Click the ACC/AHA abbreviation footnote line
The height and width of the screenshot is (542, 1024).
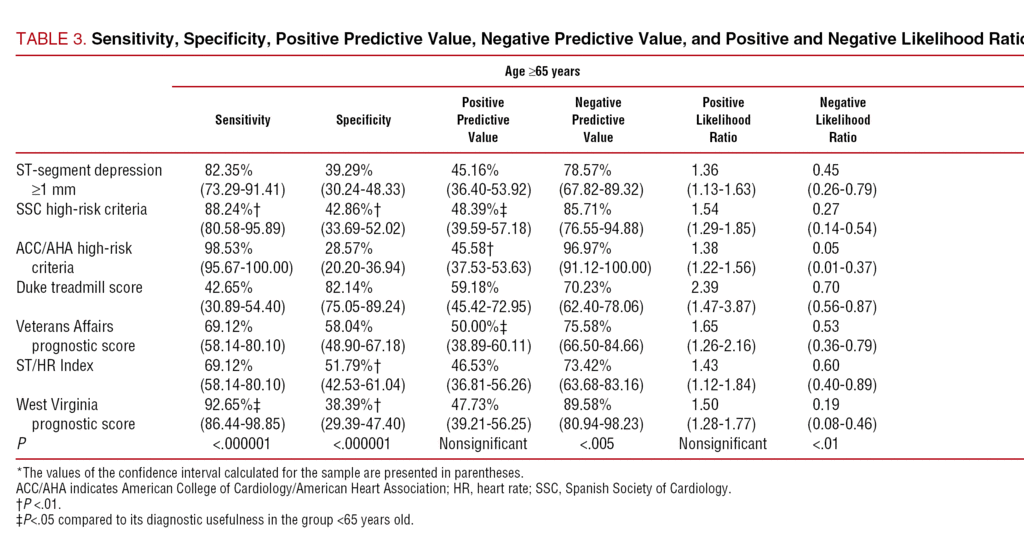[x=373, y=489]
